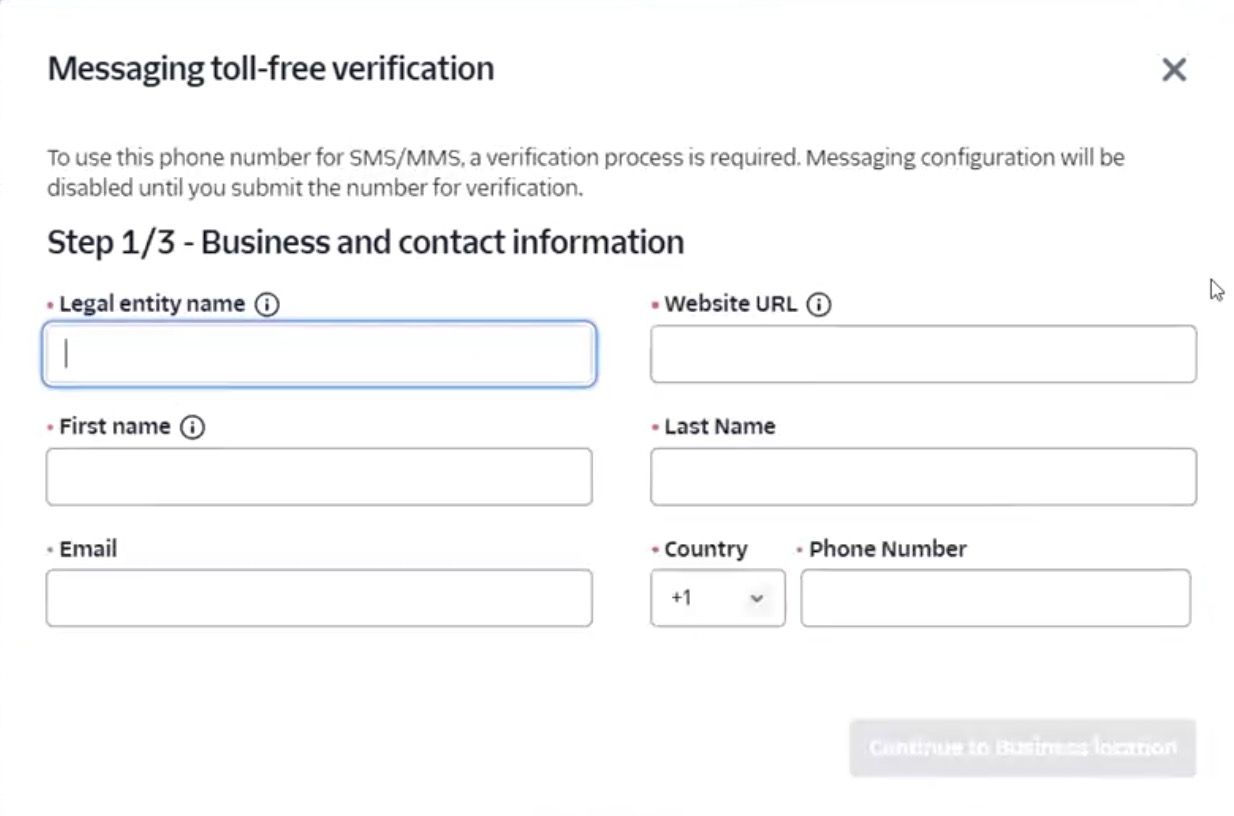The image size is (1234, 816).
Task: Click the "Last Name" field label
Action: 720,427
